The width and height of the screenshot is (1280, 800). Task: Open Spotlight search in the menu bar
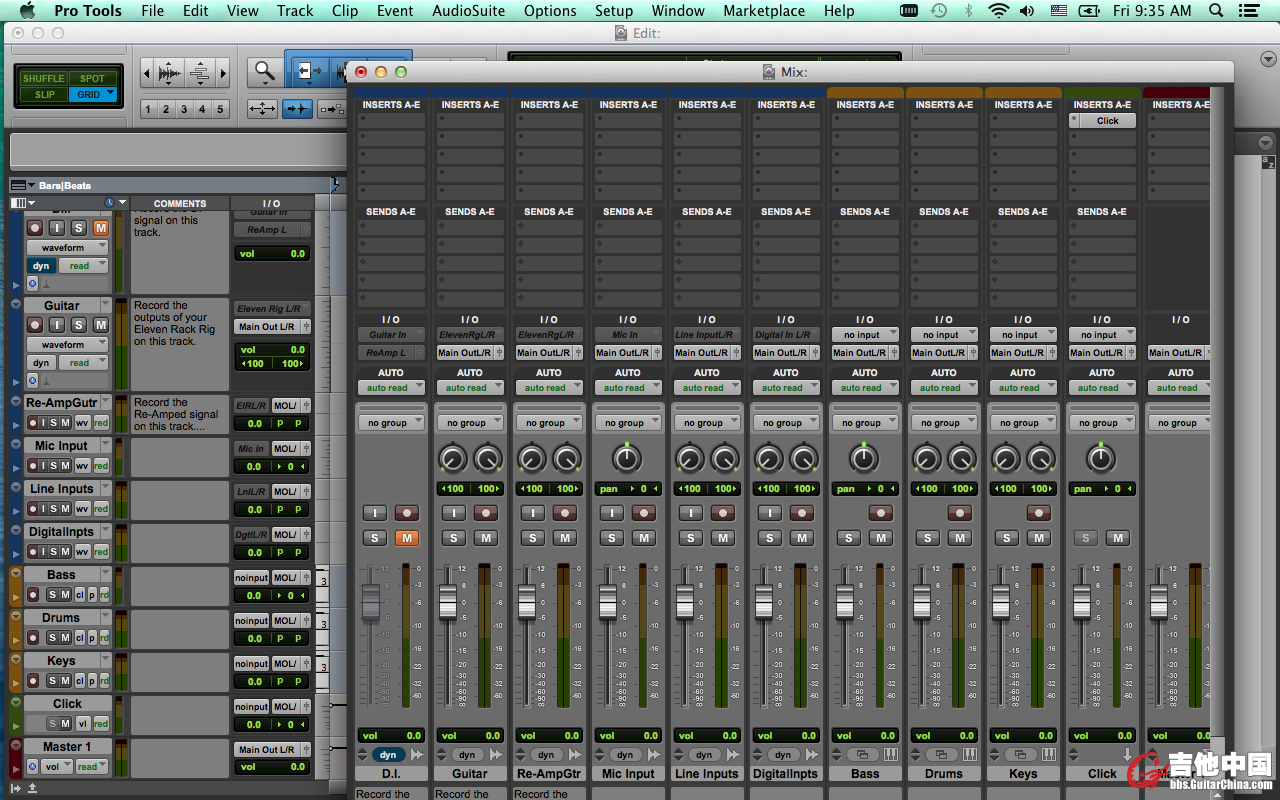tap(1216, 11)
